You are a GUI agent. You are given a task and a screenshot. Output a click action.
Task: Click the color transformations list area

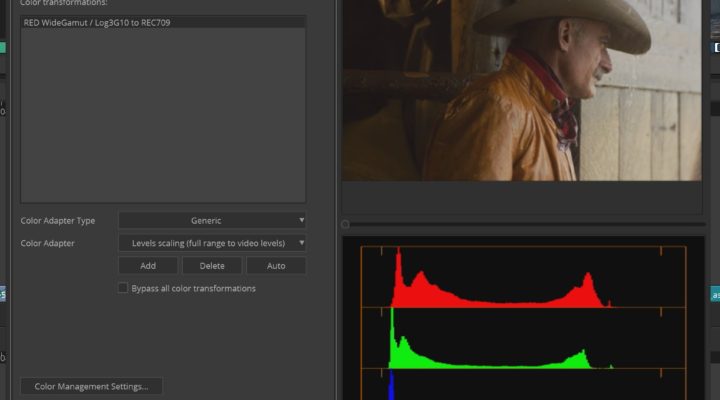point(163,109)
